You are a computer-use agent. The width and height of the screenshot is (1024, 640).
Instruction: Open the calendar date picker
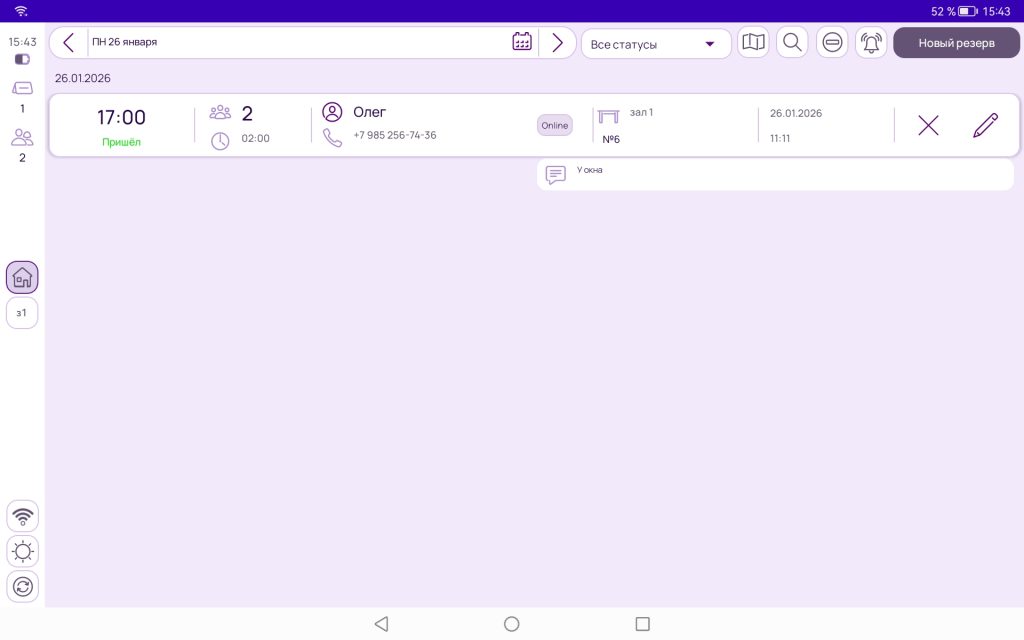click(x=521, y=42)
